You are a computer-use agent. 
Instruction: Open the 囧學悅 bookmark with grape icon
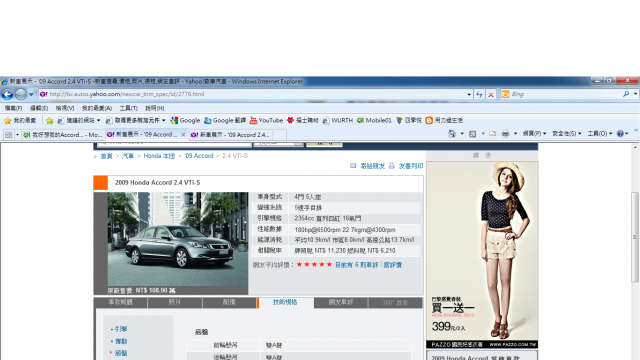409,120
